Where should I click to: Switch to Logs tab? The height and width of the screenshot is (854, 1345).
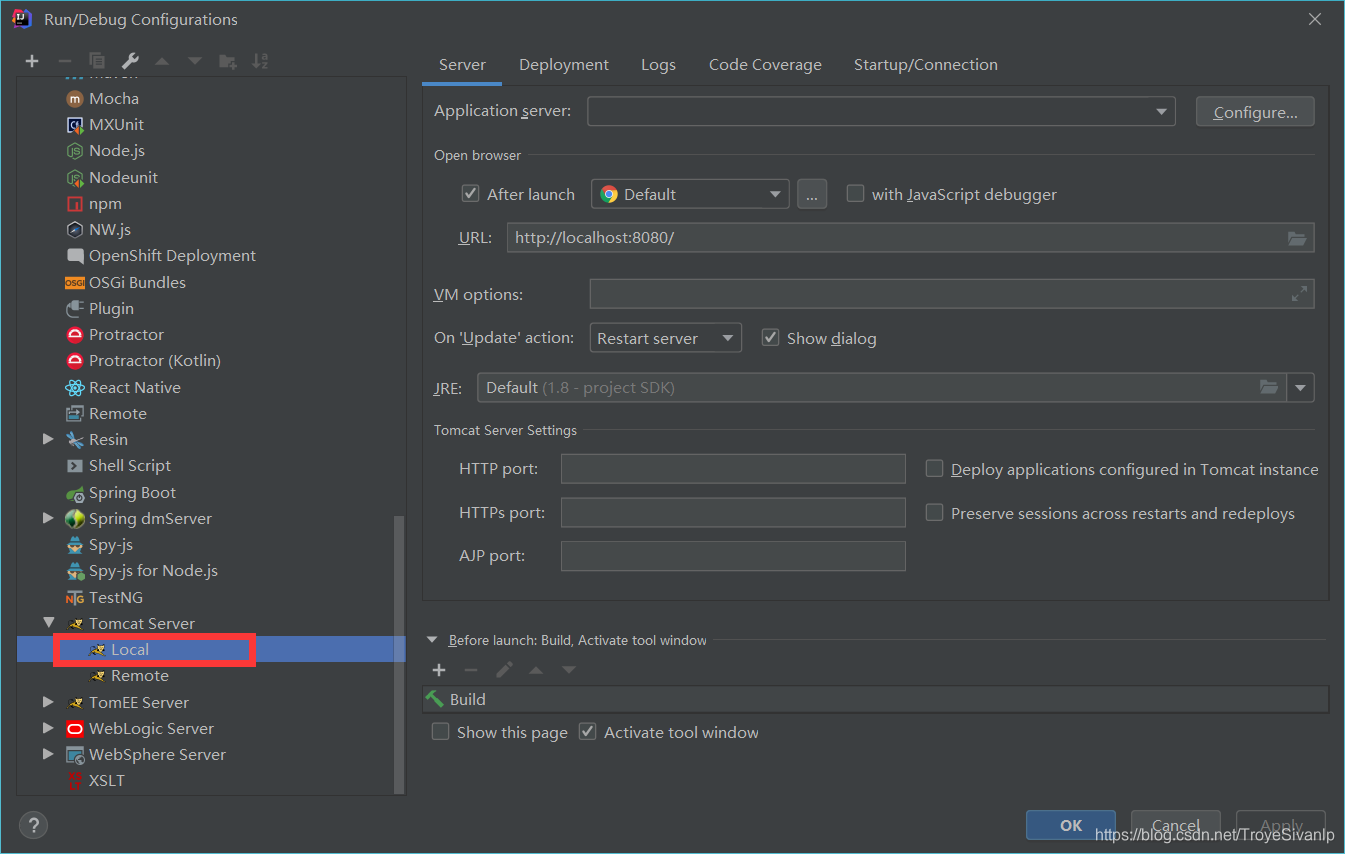point(658,64)
